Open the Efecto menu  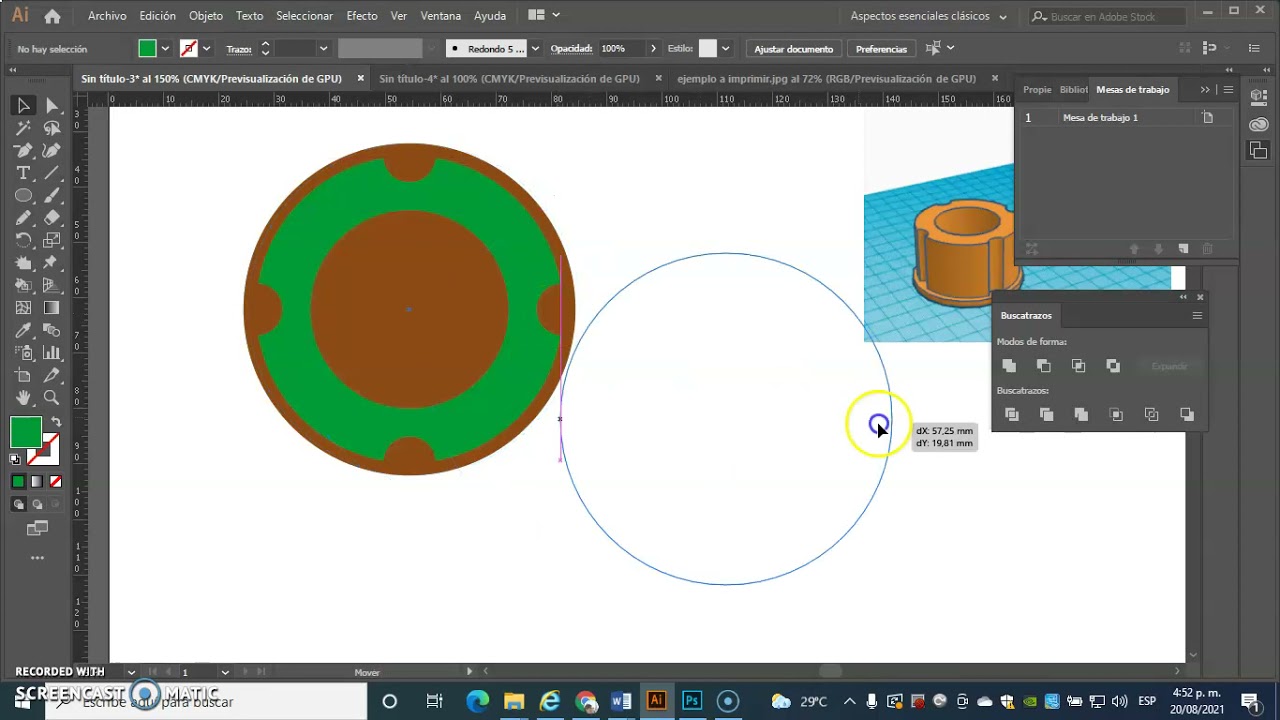tap(362, 16)
